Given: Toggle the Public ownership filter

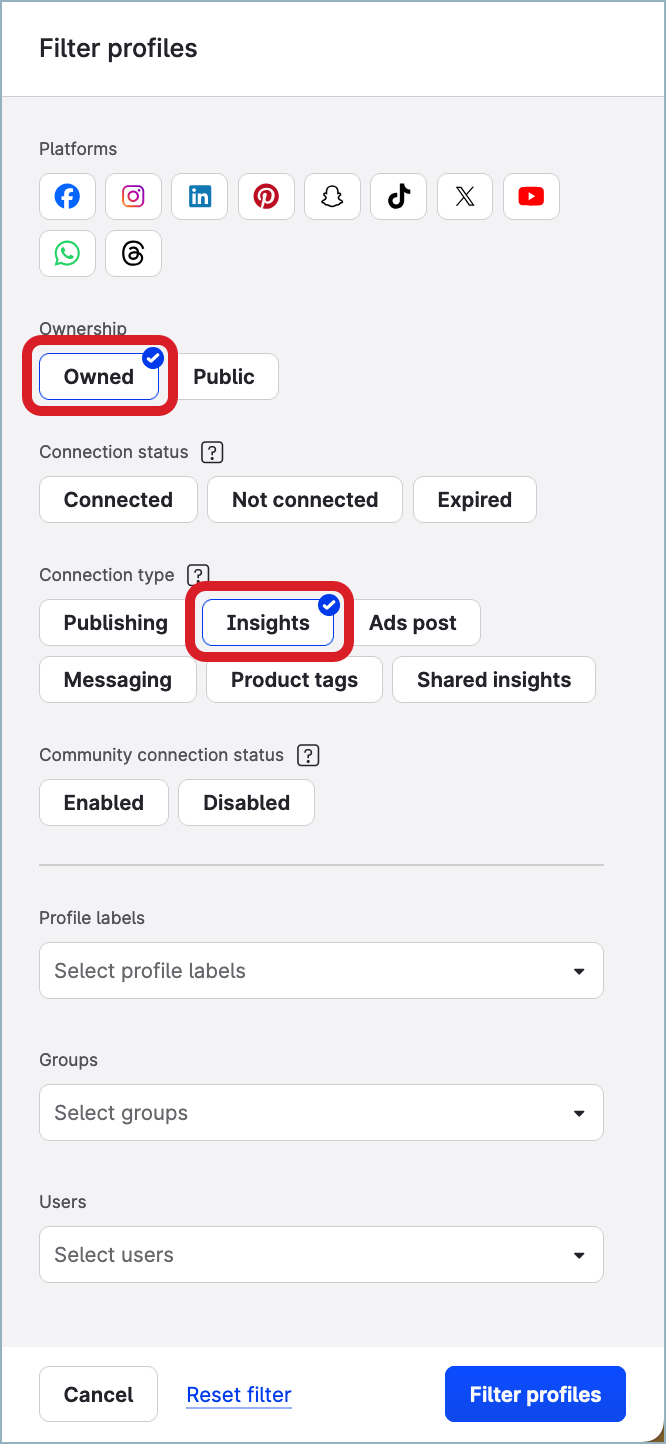Looking at the screenshot, I should tap(224, 376).
